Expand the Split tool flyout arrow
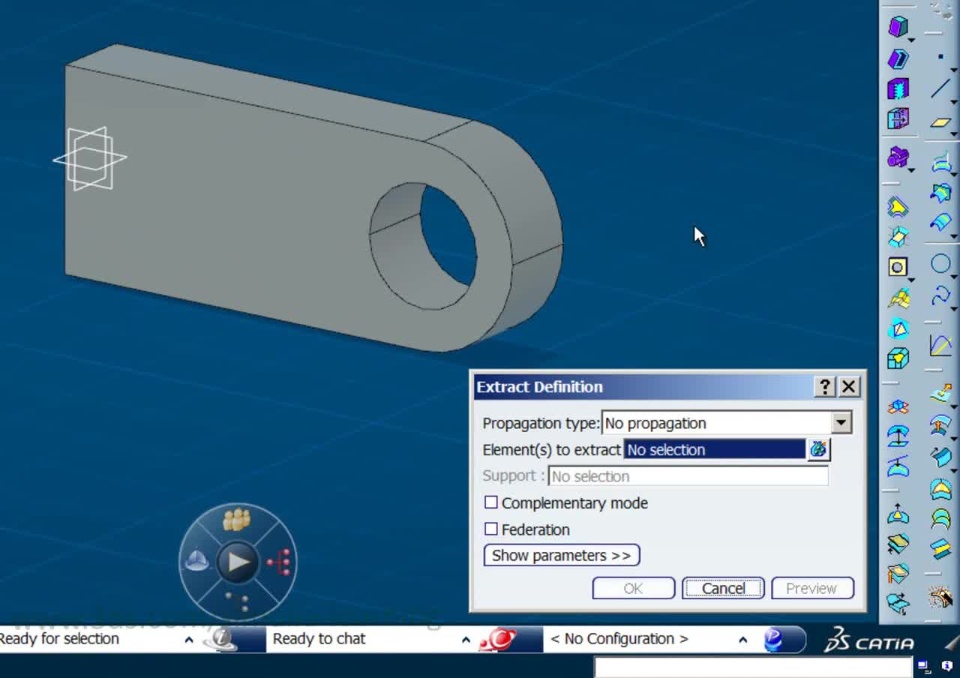The height and width of the screenshot is (678, 960). click(x=911, y=39)
